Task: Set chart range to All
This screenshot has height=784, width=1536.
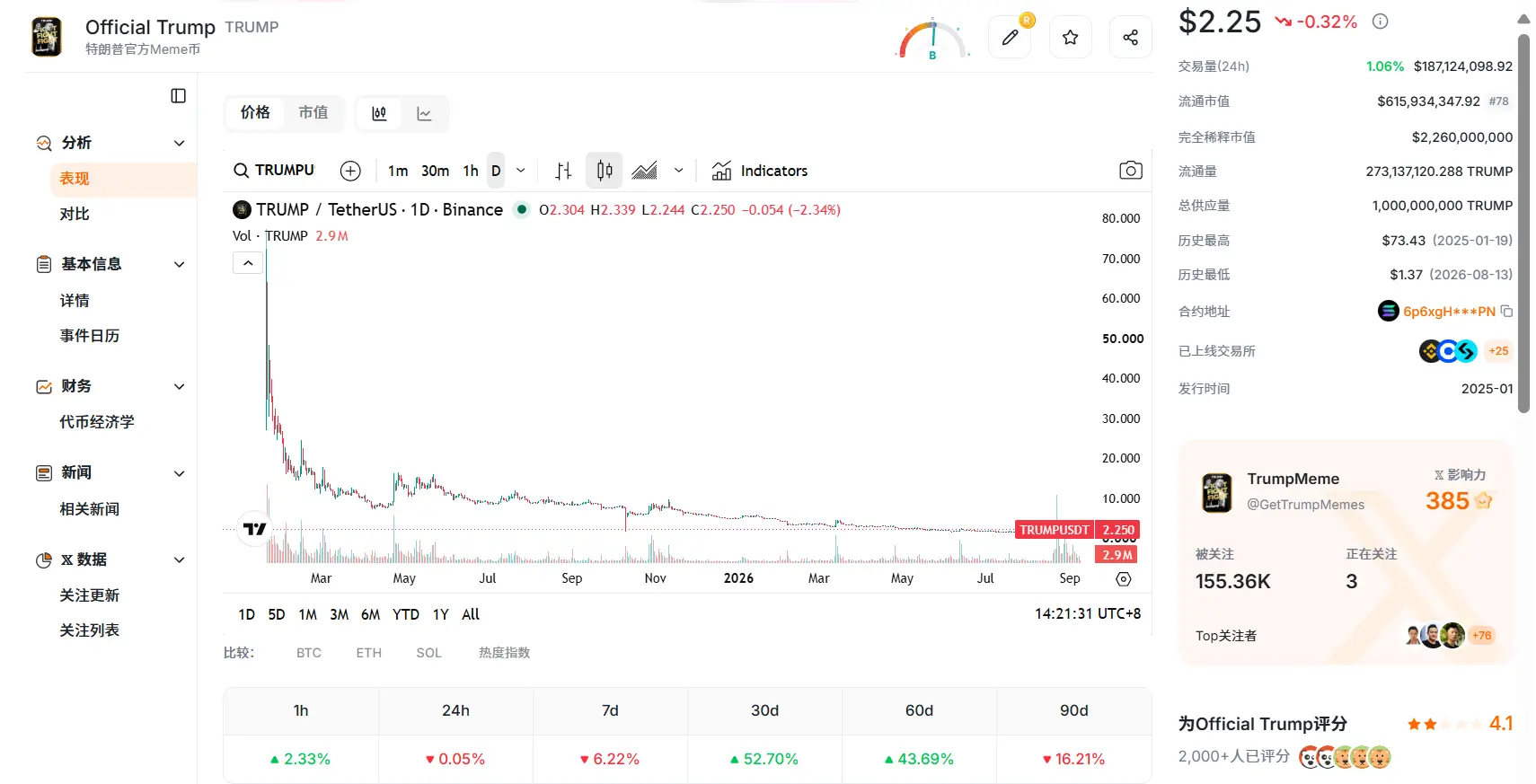Action: coord(471,614)
